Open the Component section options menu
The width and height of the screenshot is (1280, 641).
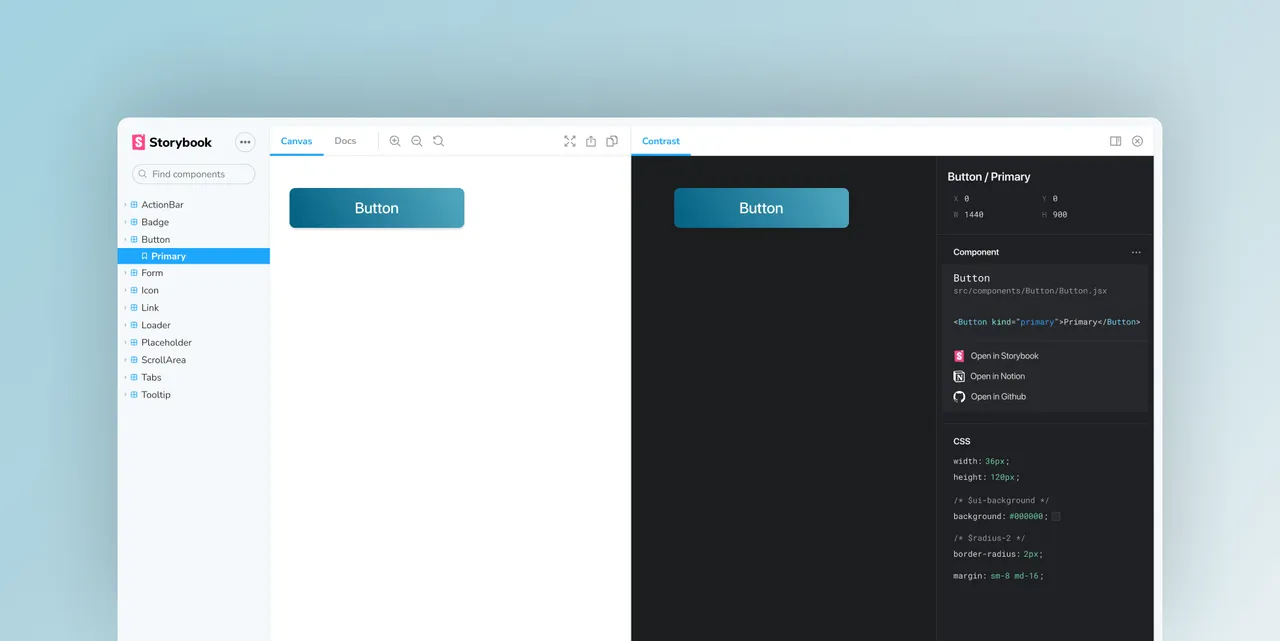pos(1136,253)
